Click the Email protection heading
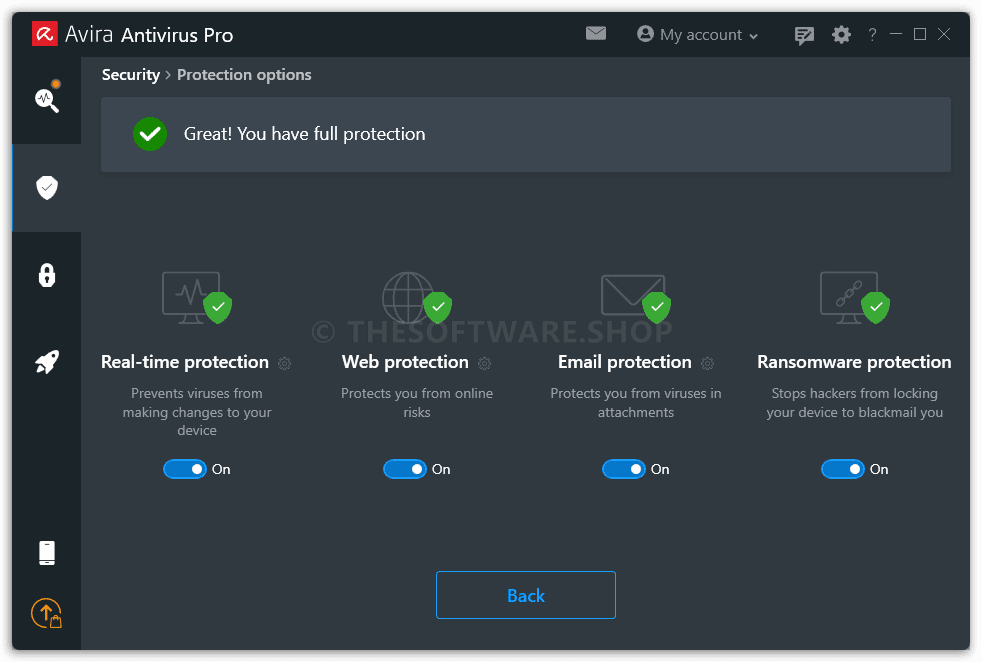982x662 pixels. pos(625,362)
